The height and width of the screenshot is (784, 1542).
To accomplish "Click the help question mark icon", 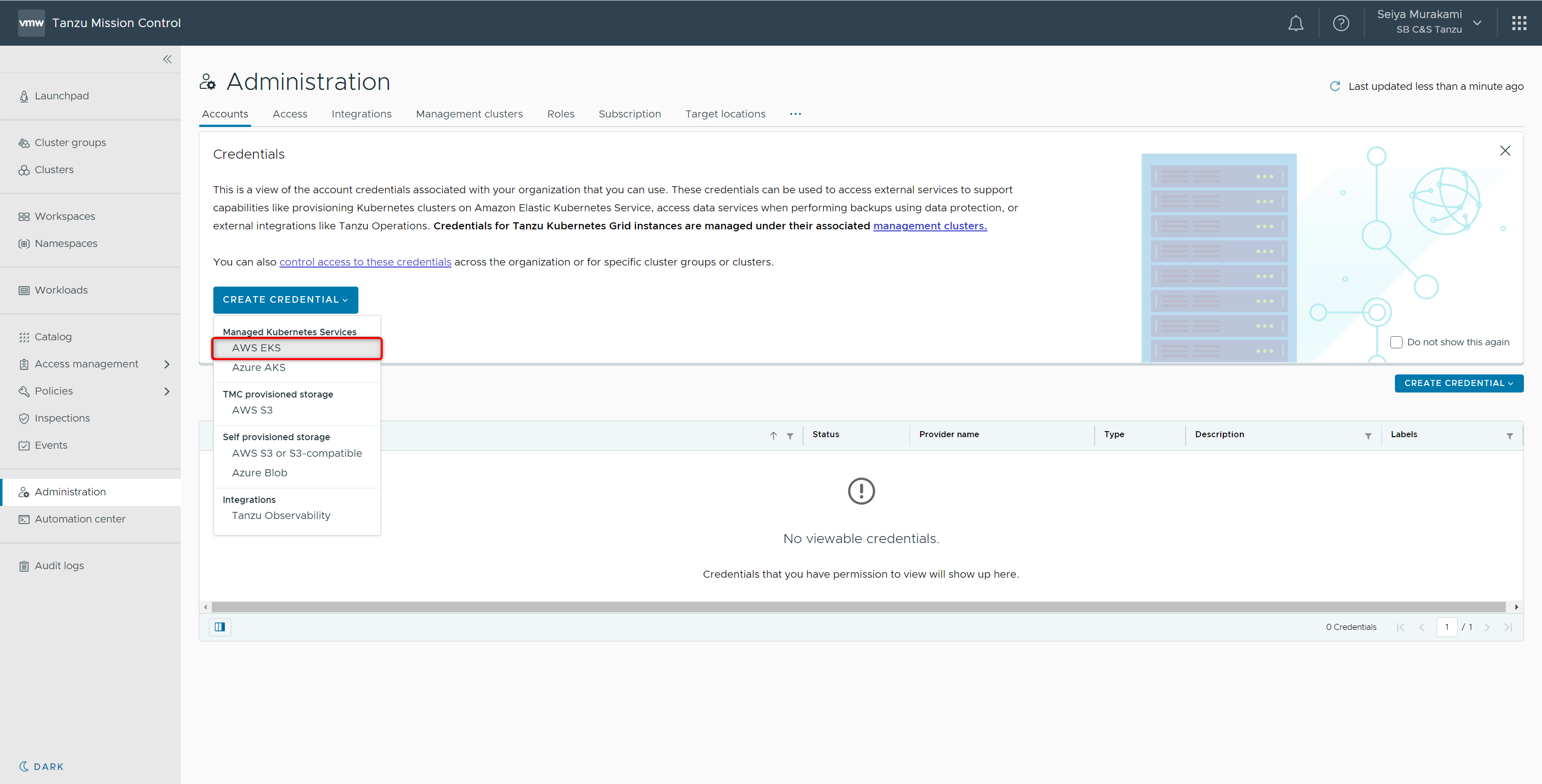I will [1341, 24].
